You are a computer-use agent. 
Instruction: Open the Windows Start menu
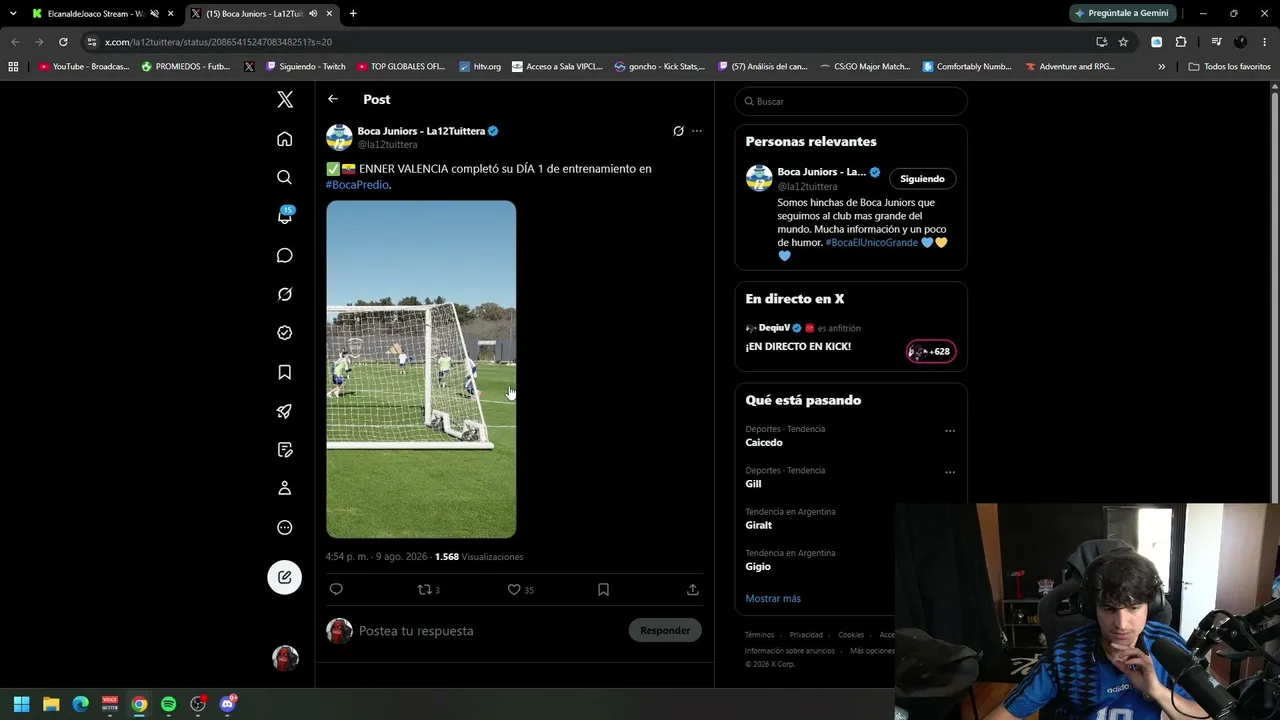[21, 704]
